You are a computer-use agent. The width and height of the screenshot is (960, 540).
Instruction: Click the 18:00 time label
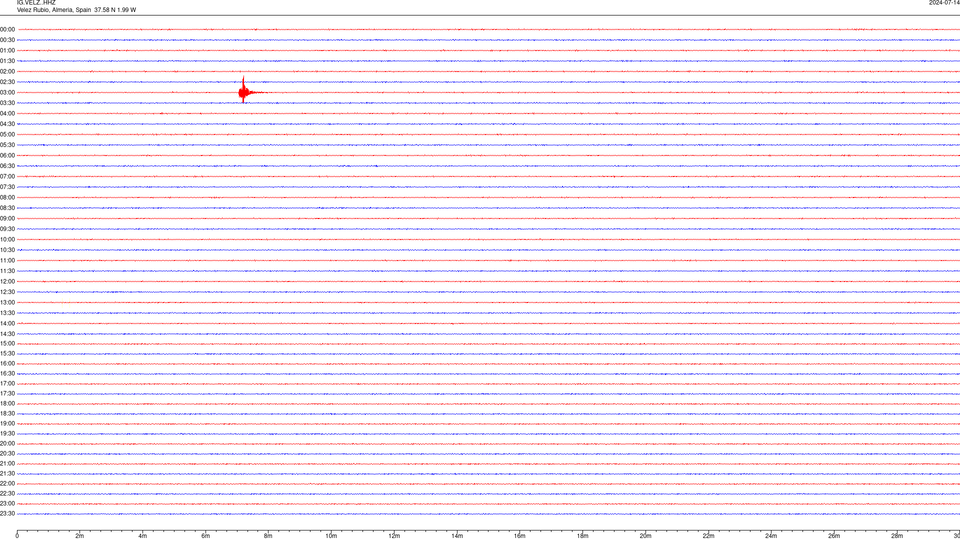pos(7,403)
